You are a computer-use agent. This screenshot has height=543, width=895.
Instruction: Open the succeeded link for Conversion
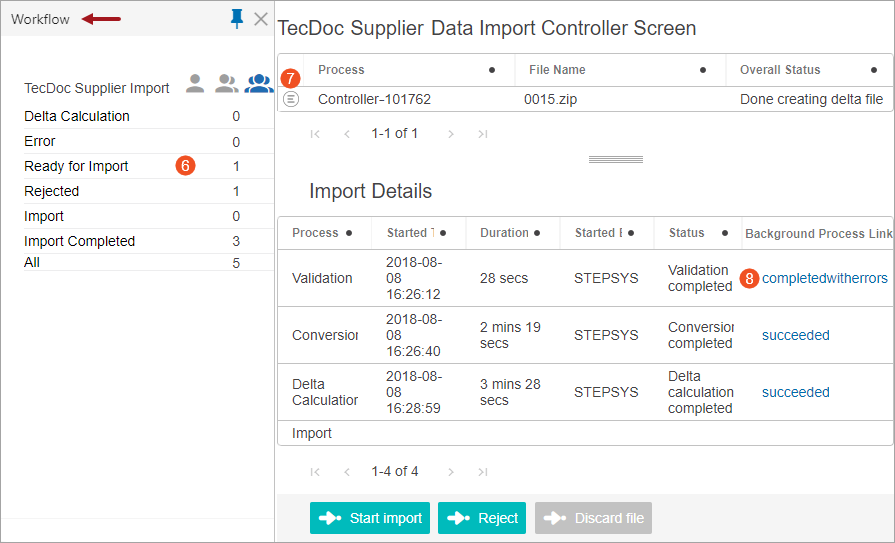point(796,335)
